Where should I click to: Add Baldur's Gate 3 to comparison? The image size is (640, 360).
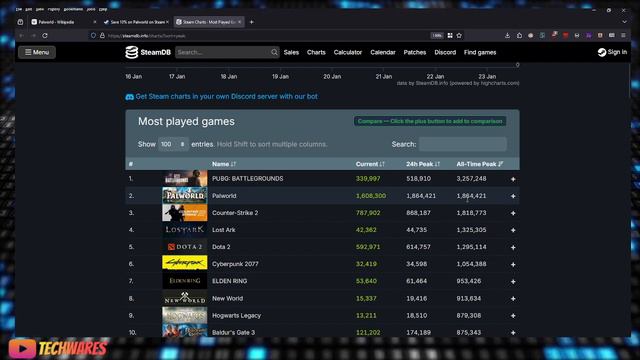point(513,333)
